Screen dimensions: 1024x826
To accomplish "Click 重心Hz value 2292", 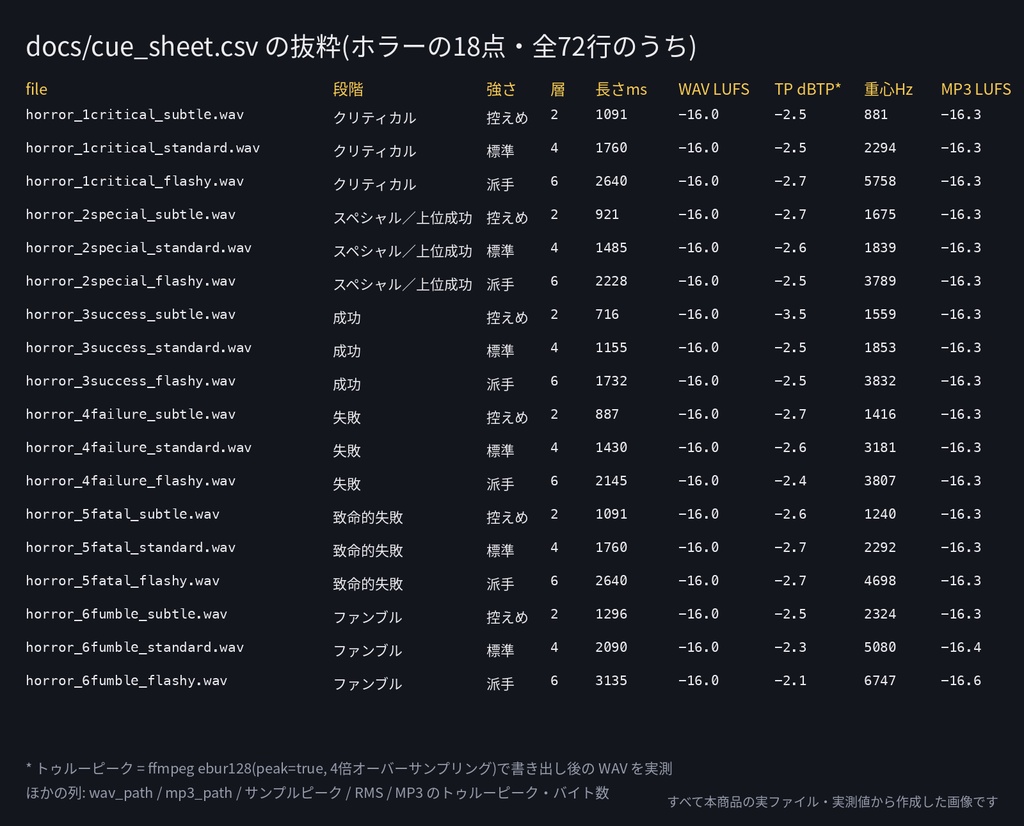I will click(880, 547).
